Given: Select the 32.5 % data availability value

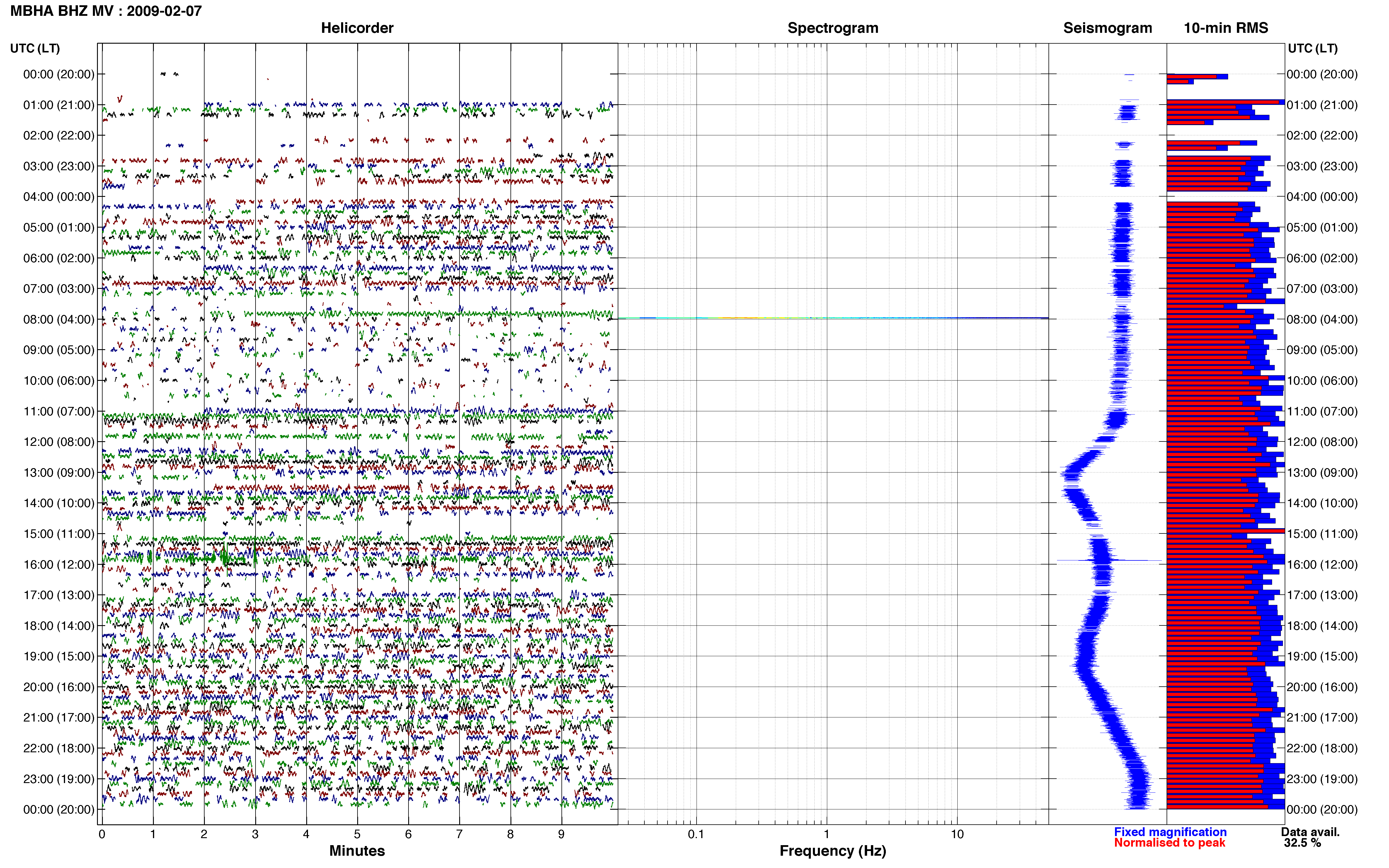Looking at the screenshot, I should click(1302, 843).
